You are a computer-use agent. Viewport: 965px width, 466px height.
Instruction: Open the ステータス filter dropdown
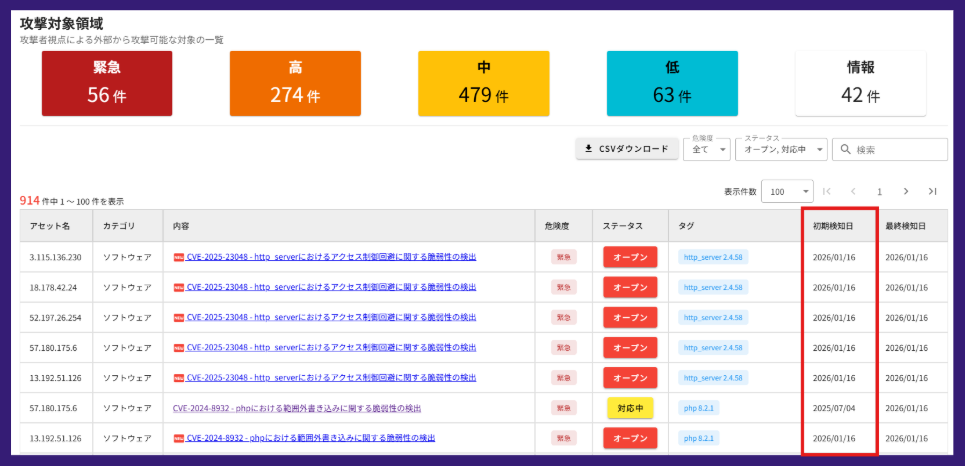click(780, 149)
